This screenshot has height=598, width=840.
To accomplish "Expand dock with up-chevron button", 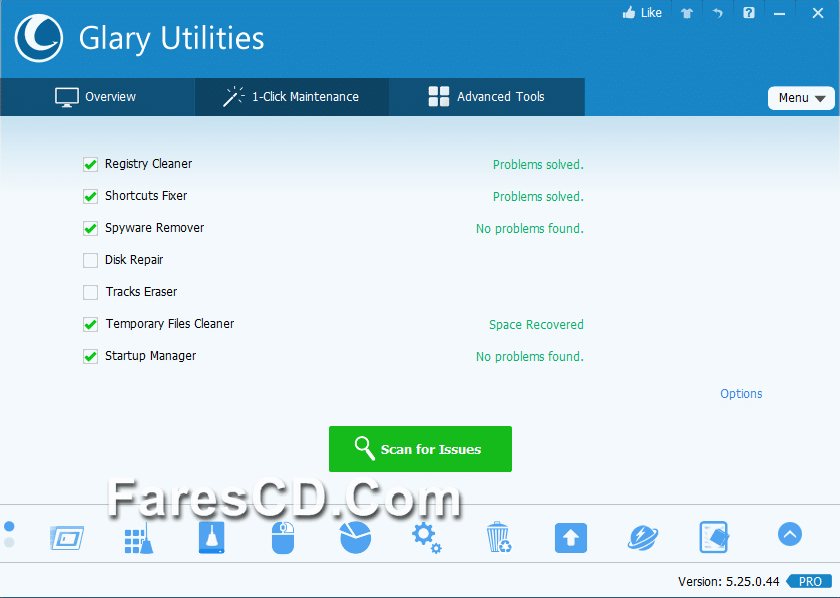I will click(x=790, y=534).
